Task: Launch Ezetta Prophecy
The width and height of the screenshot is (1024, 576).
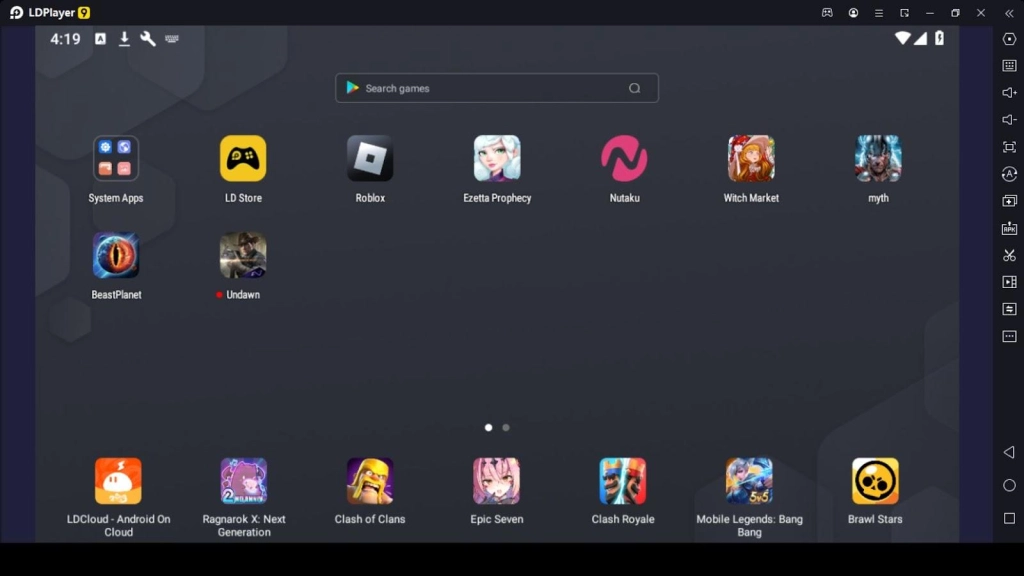Action: pos(497,158)
